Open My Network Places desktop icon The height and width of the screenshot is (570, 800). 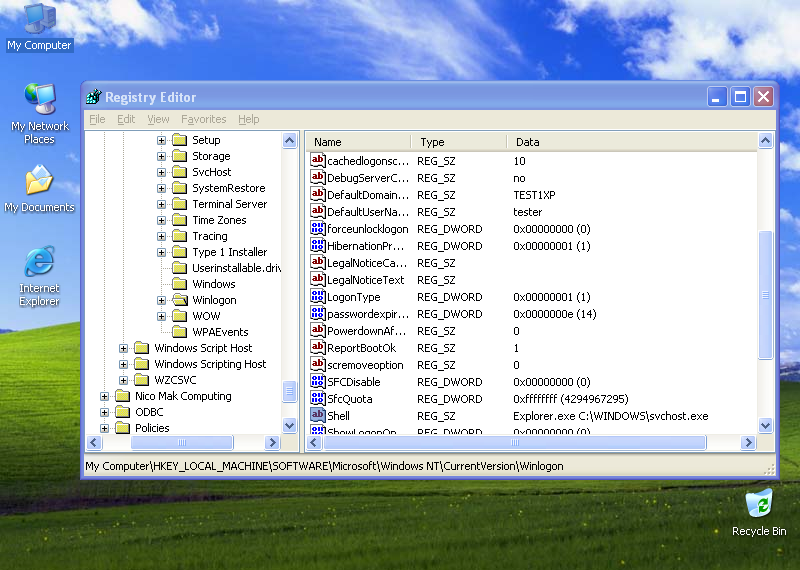[x=40, y=113]
